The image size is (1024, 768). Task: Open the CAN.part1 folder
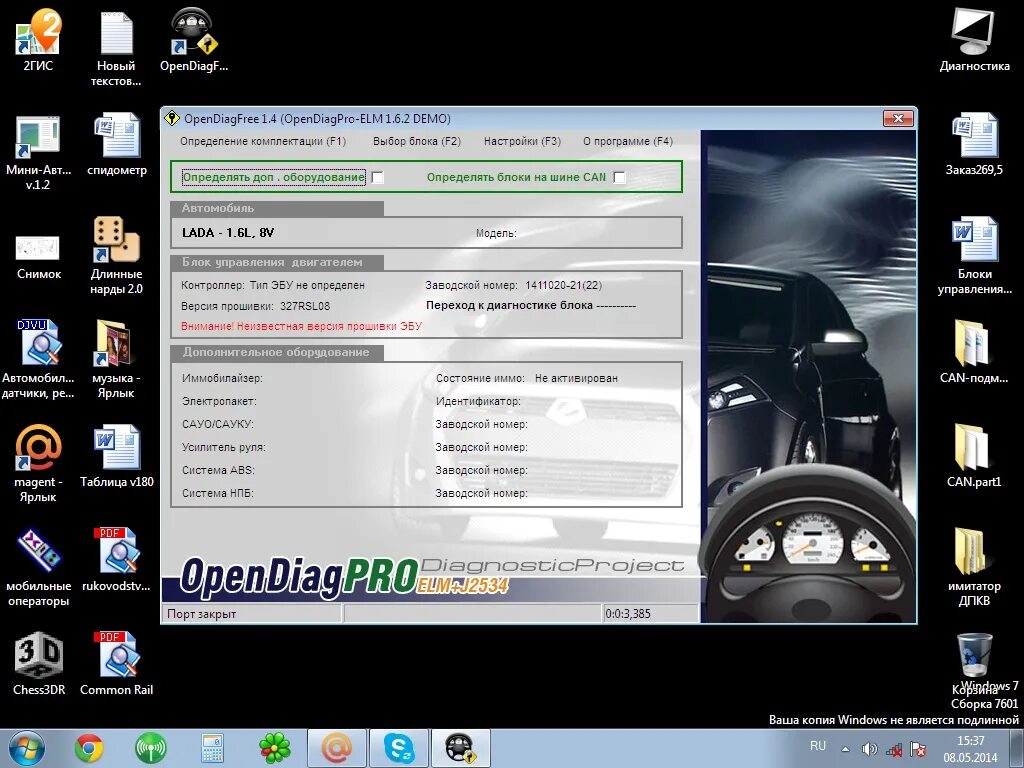click(x=974, y=456)
